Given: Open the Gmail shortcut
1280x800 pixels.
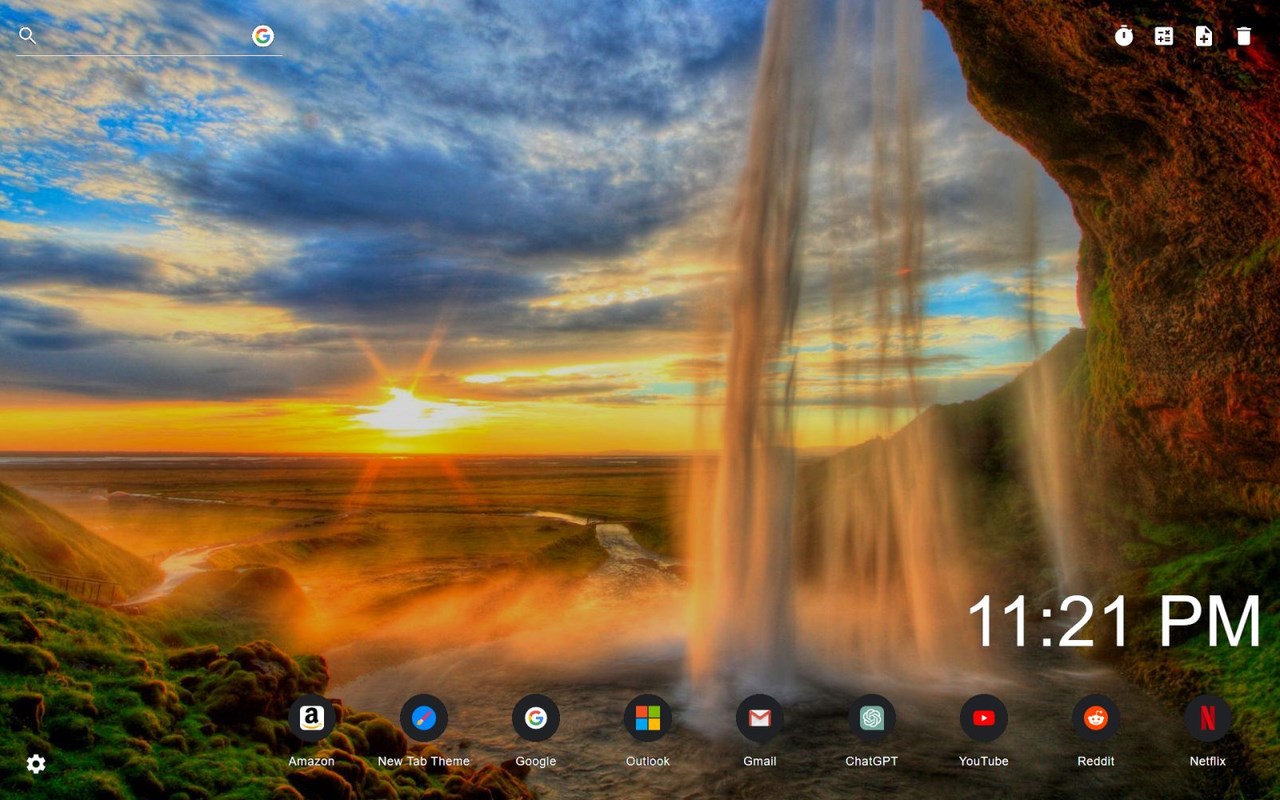Looking at the screenshot, I should coord(760,718).
